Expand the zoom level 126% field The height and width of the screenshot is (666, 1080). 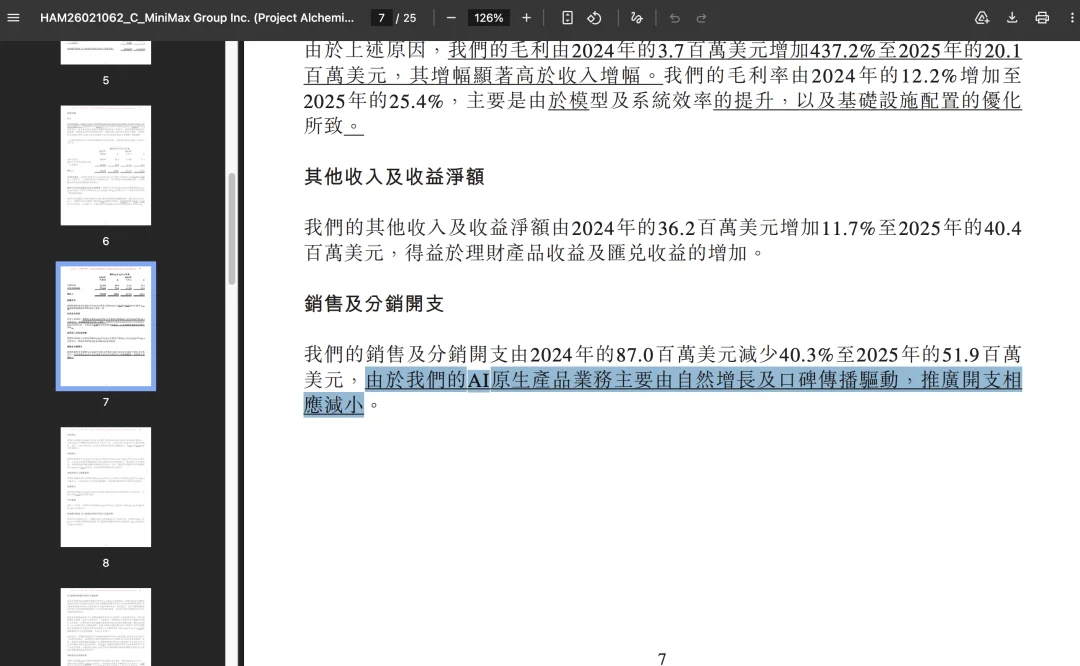point(488,17)
